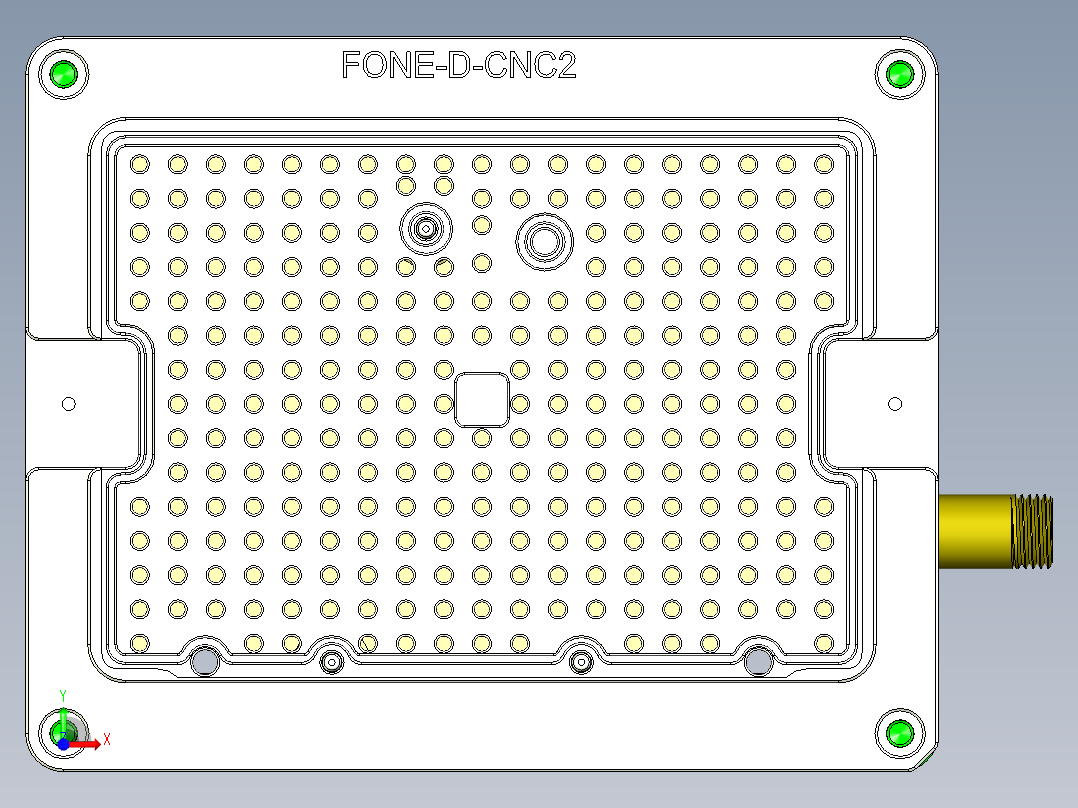Expand the left side clamp tab hole
The height and width of the screenshot is (808, 1078).
(68, 403)
